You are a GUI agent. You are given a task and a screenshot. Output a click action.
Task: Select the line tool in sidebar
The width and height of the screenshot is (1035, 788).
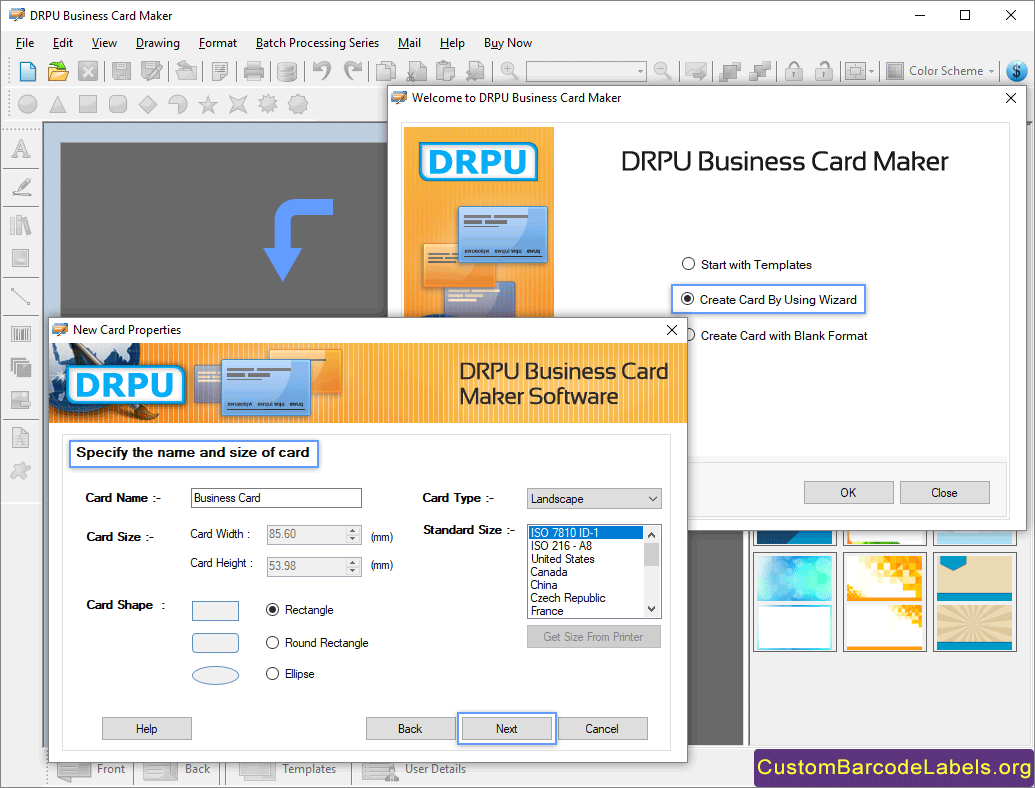tap(21, 296)
